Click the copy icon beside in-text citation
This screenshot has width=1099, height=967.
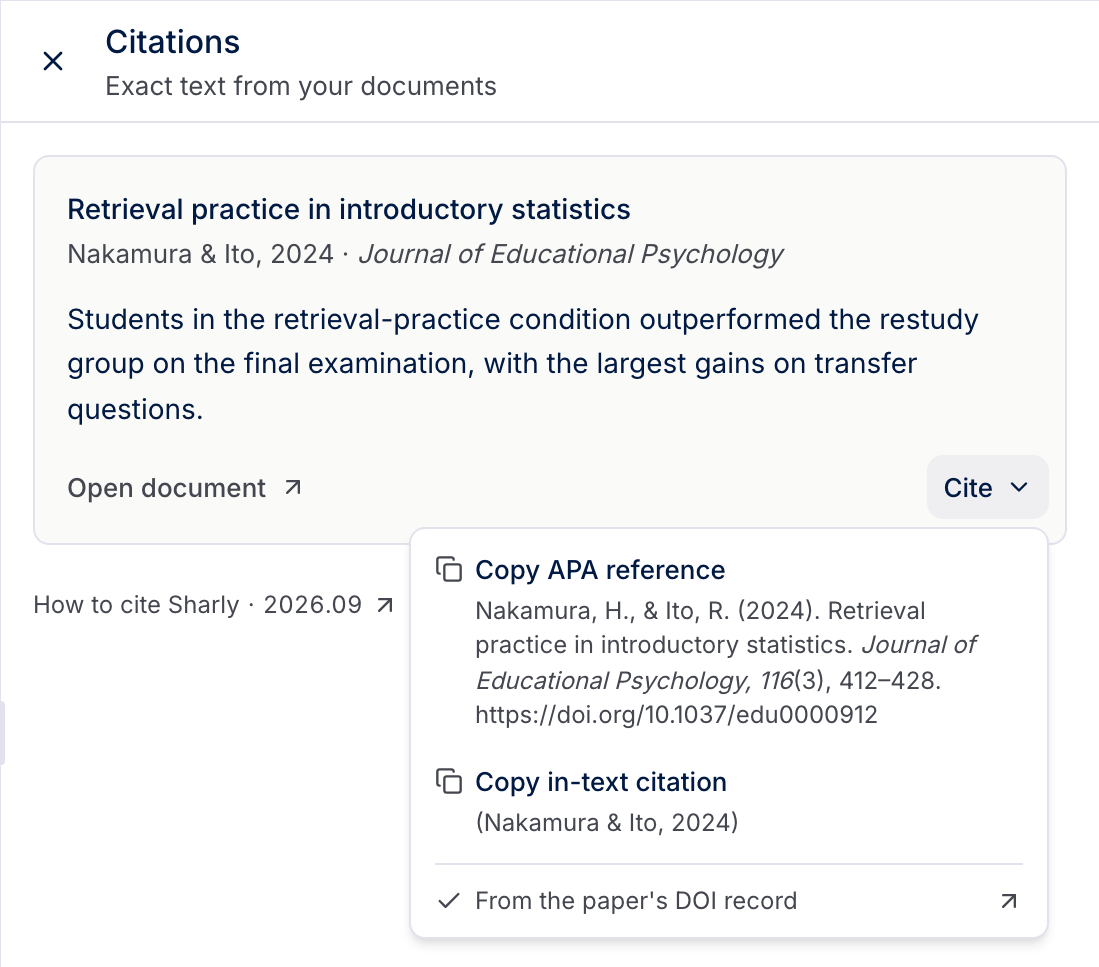pyautogui.click(x=449, y=781)
